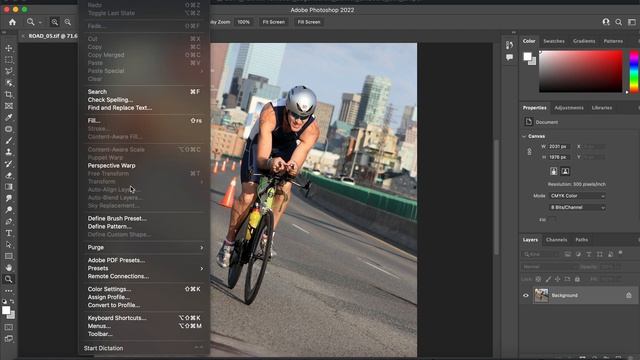Select the History Brush tool
The height and width of the screenshot is (360, 640).
[x=9, y=164]
